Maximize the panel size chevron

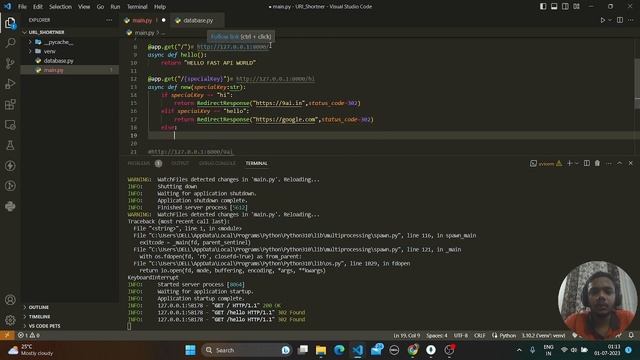click(619, 163)
